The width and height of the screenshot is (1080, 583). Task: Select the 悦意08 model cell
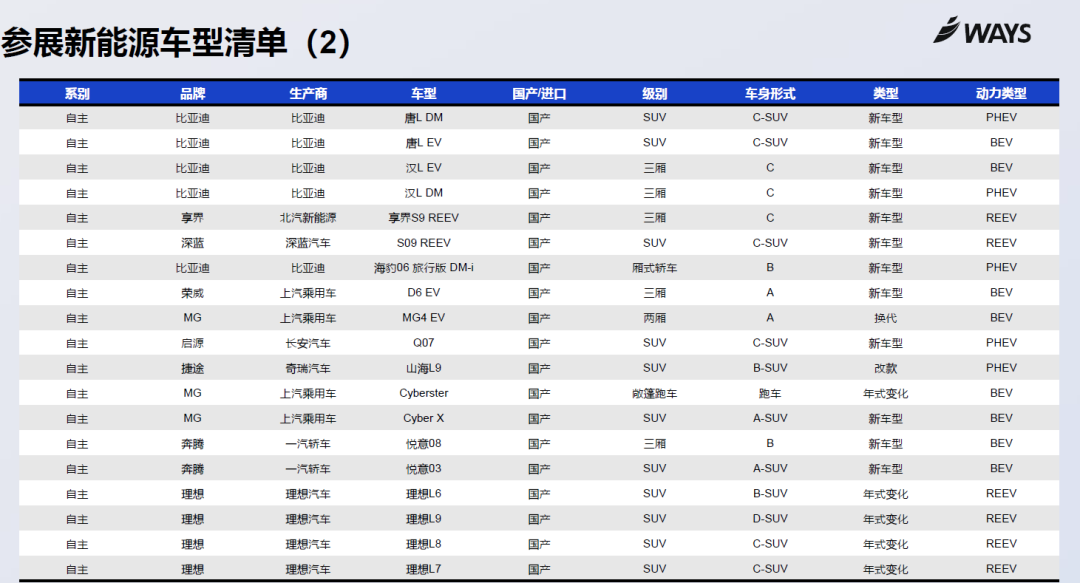424,444
